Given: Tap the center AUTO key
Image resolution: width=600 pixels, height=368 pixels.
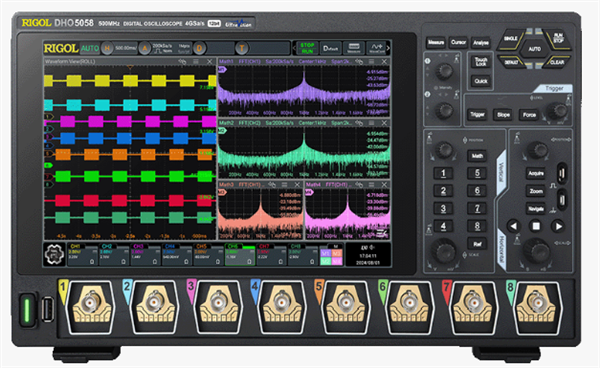Looking at the screenshot, I should [x=535, y=49].
